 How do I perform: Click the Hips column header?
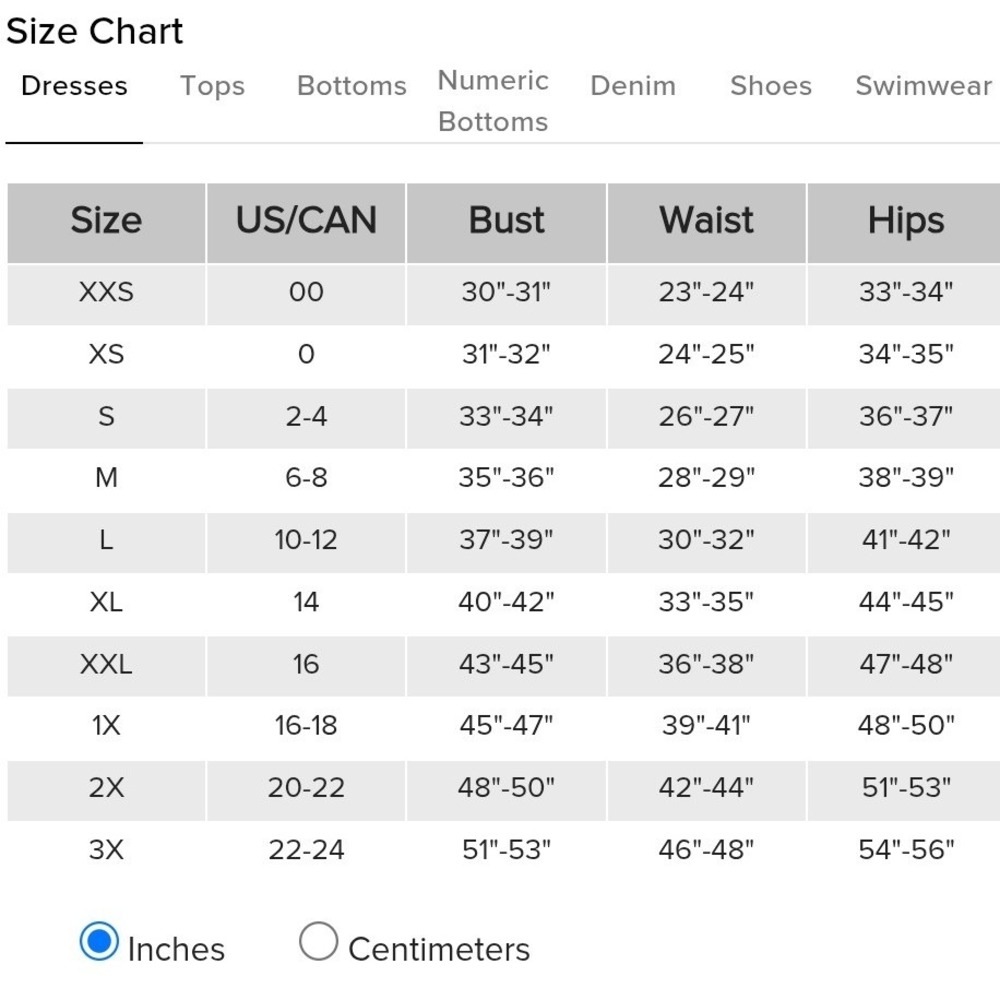906,222
